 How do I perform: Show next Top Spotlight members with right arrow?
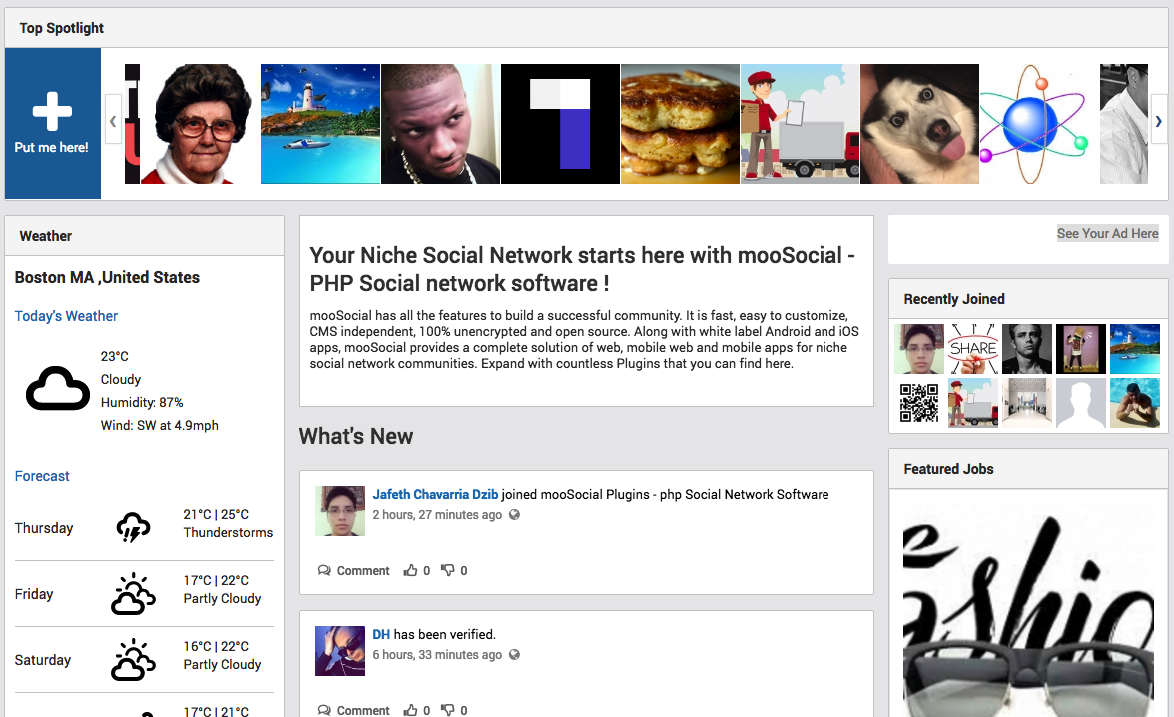click(1158, 120)
